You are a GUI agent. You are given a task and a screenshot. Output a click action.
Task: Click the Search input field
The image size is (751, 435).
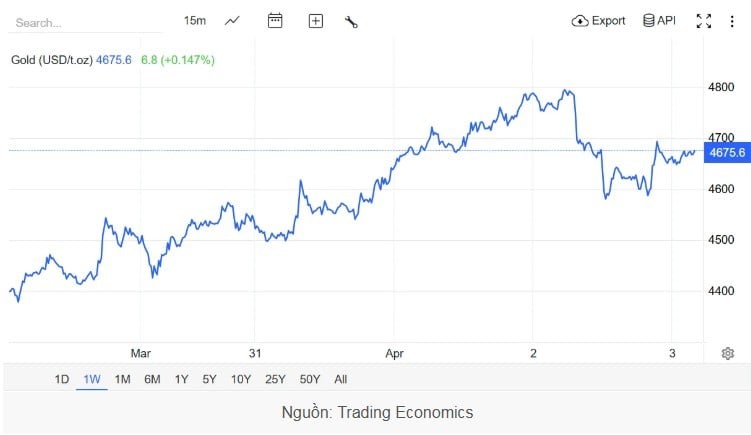point(85,22)
